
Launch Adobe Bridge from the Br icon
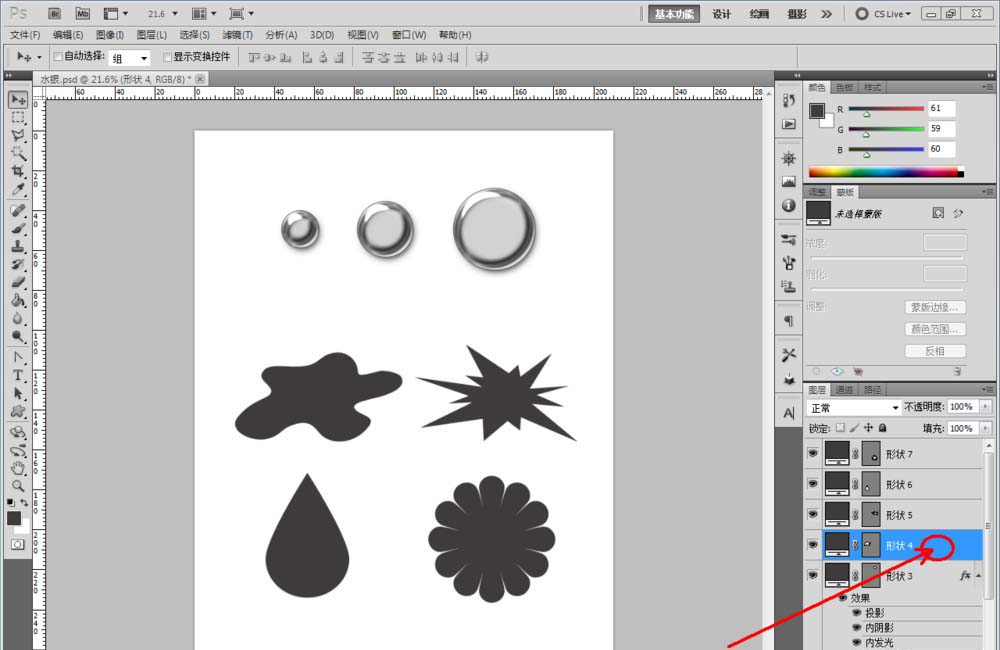(x=54, y=13)
